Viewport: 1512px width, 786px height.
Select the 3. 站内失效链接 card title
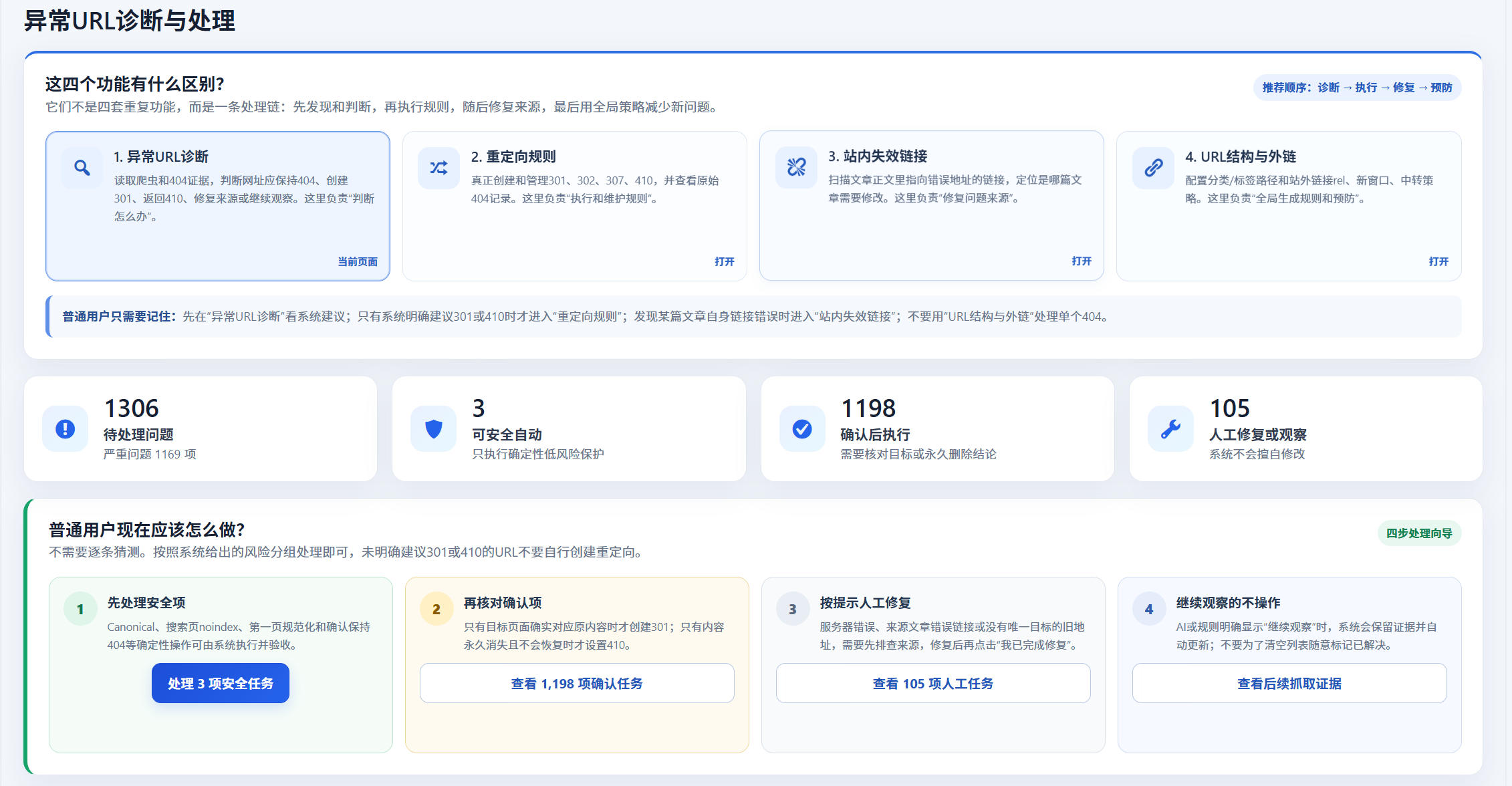pyautogui.click(x=878, y=156)
